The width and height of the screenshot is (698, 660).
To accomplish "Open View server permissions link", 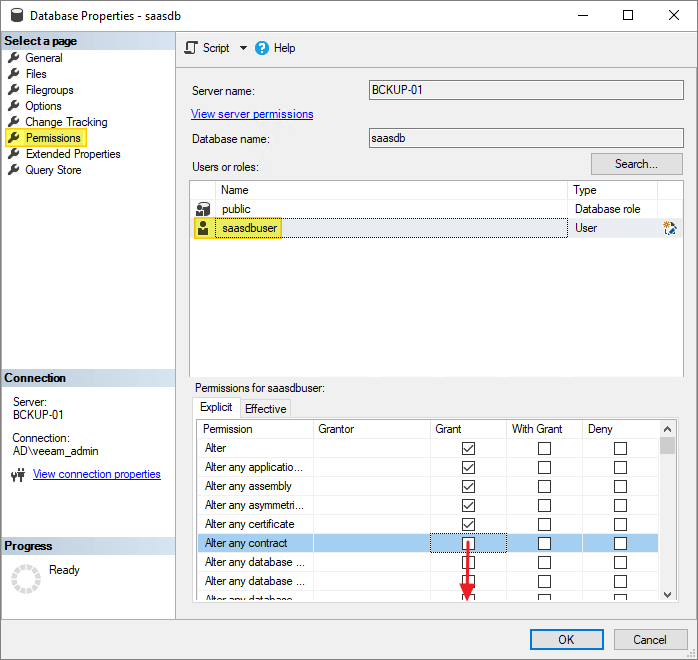I will [x=252, y=114].
